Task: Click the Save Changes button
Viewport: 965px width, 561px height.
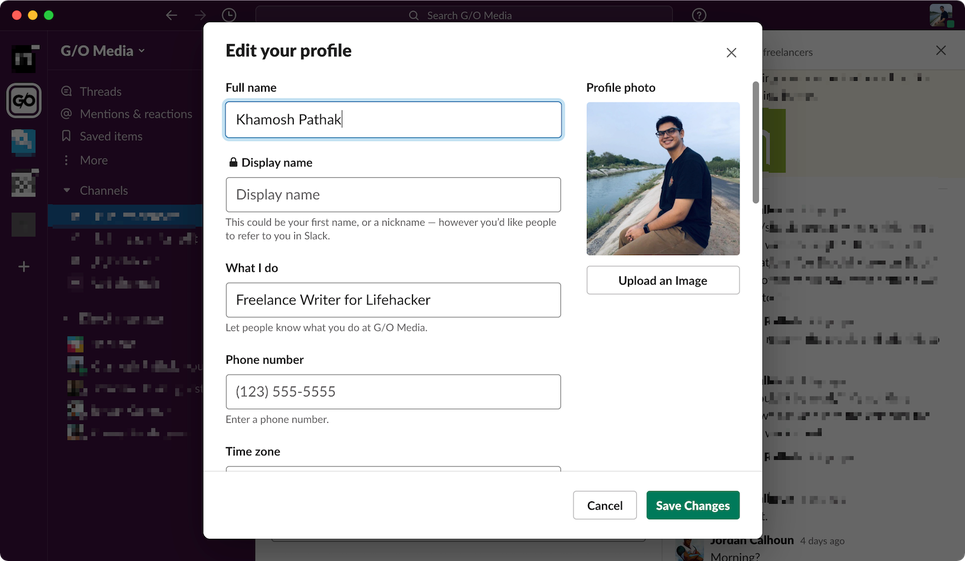Action: pos(693,505)
